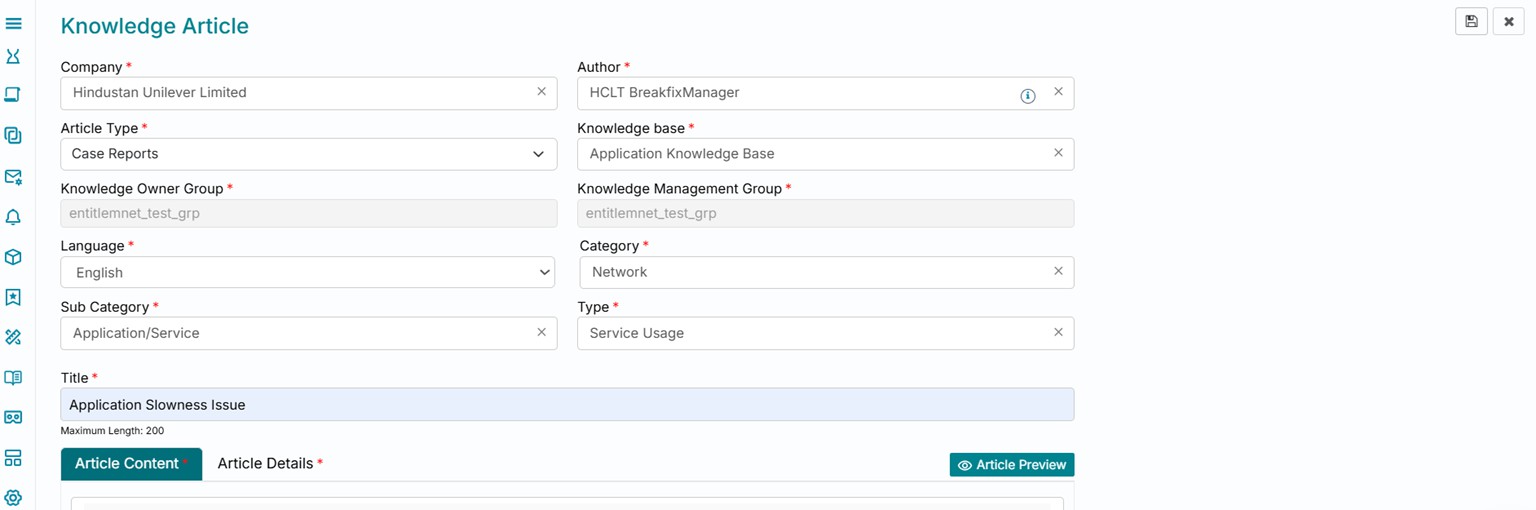Click the save floppy disk icon

[x=1471, y=22]
